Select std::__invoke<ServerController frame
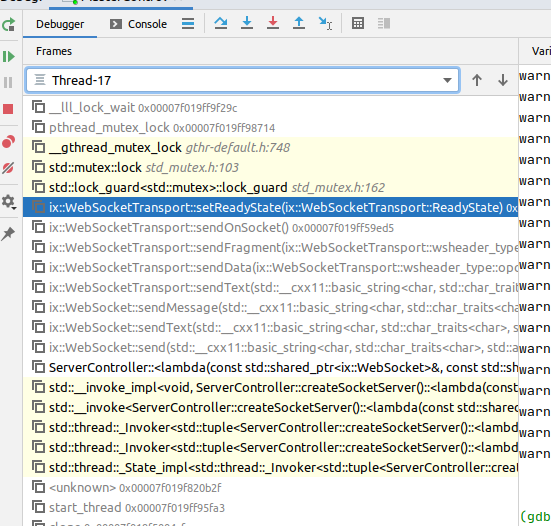This screenshot has height=526, width=551. [x=271, y=408]
